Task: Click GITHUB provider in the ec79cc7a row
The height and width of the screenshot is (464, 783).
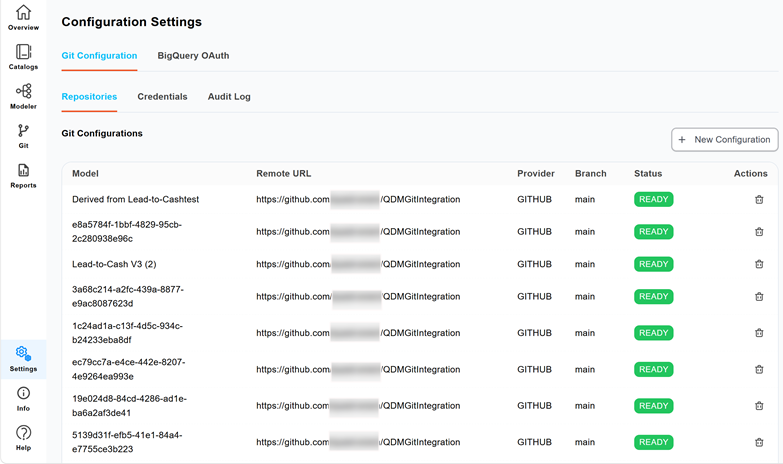Action: point(534,370)
